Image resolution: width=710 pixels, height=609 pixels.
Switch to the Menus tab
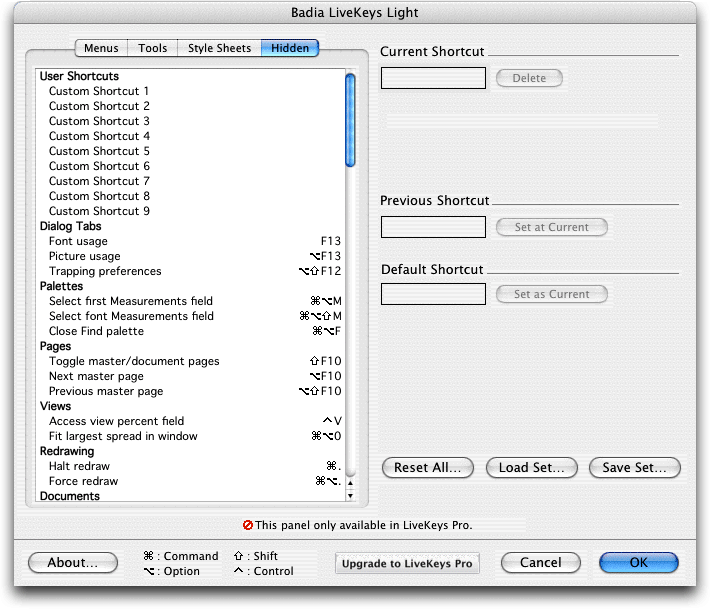(x=101, y=48)
